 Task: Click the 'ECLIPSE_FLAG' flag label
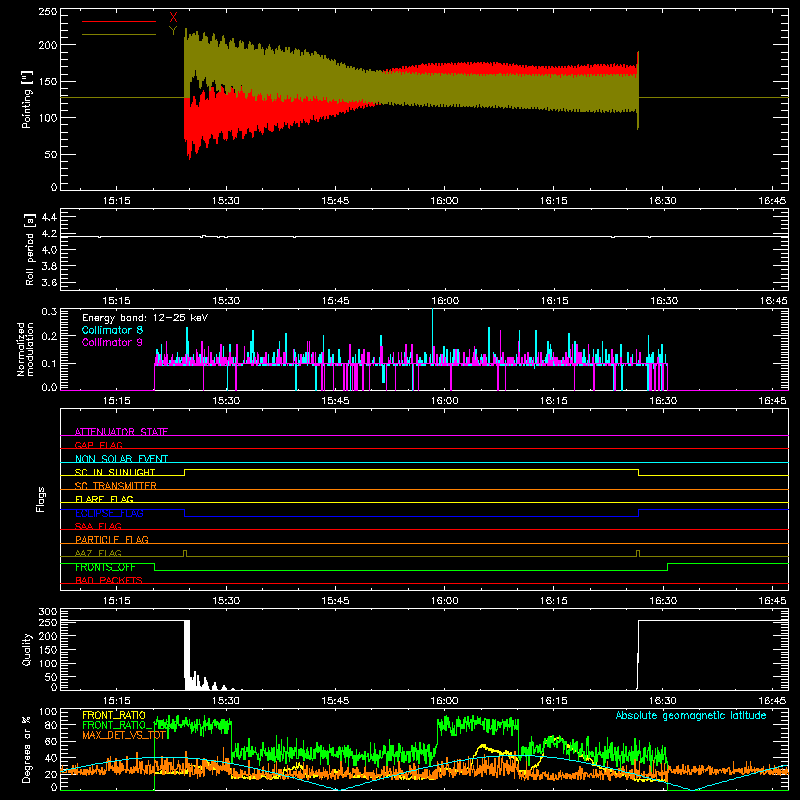(x=109, y=513)
